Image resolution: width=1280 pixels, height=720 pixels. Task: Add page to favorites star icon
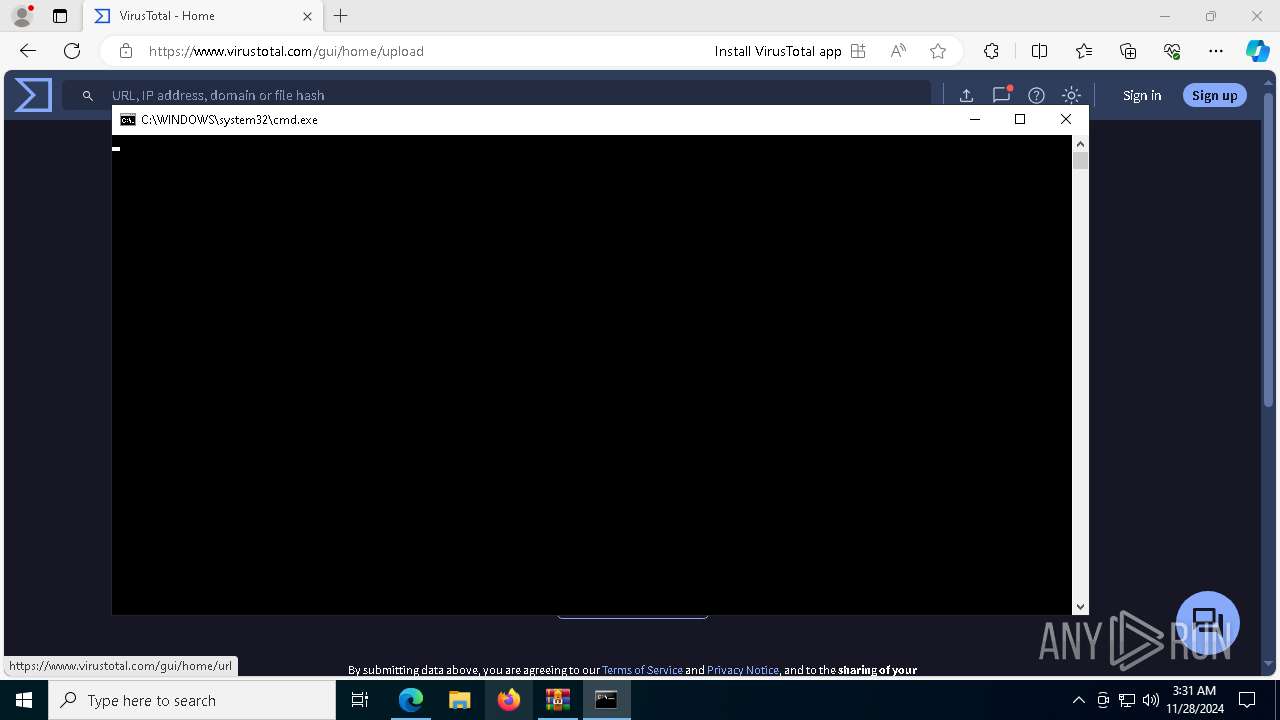pos(937,51)
